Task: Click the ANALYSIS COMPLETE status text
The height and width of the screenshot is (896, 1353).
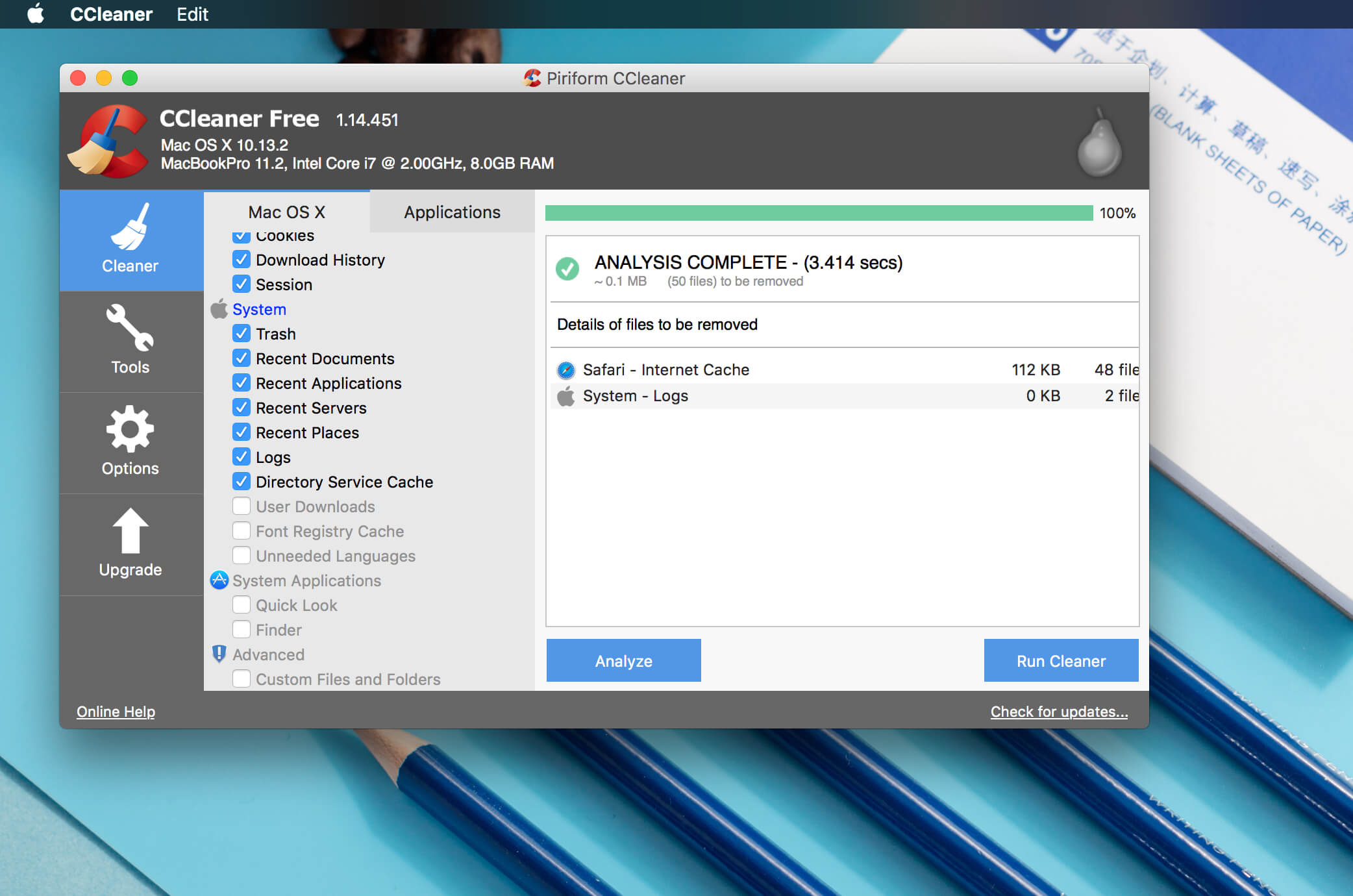Action: click(x=749, y=262)
